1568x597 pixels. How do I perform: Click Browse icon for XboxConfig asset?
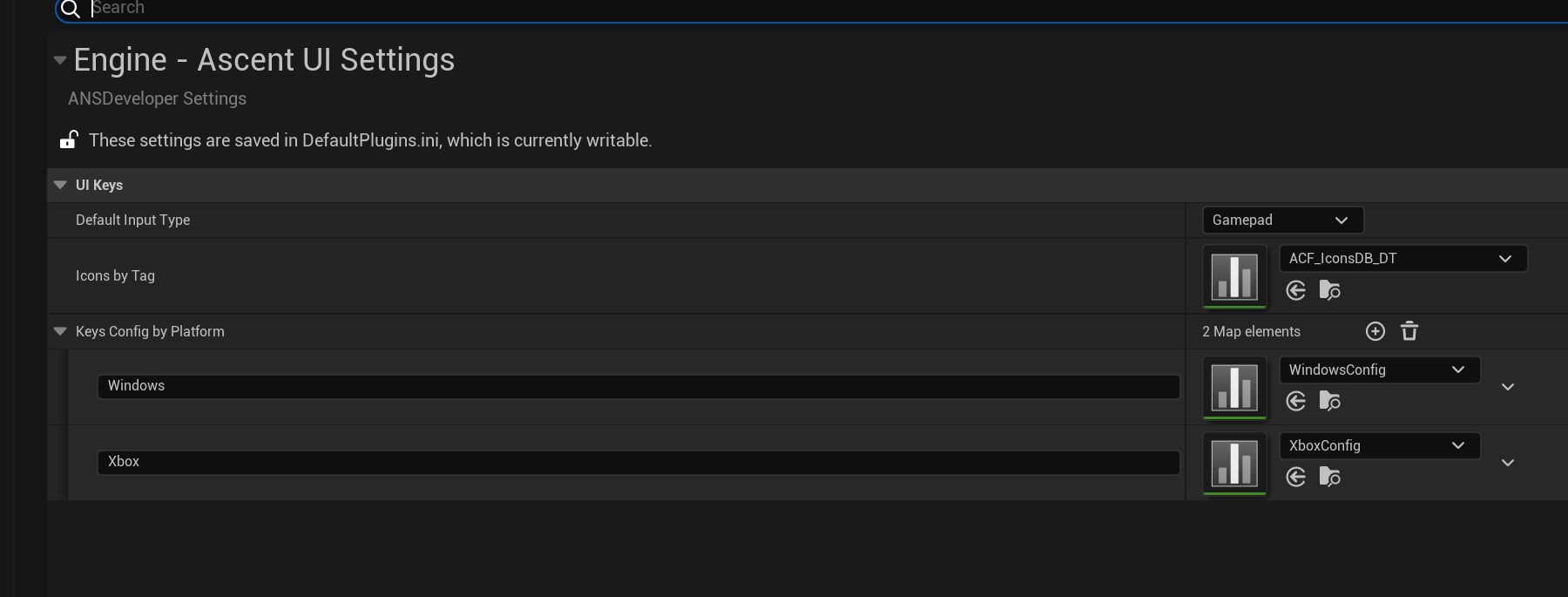pos(1329,477)
